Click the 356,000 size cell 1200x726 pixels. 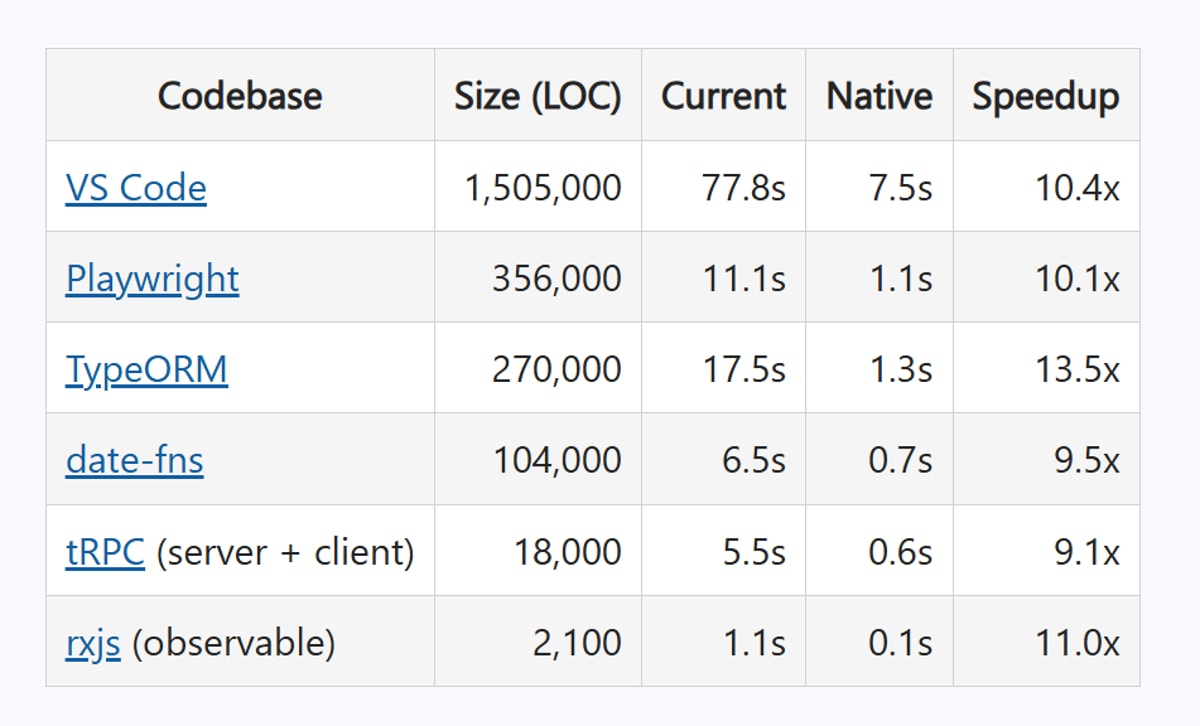point(556,278)
